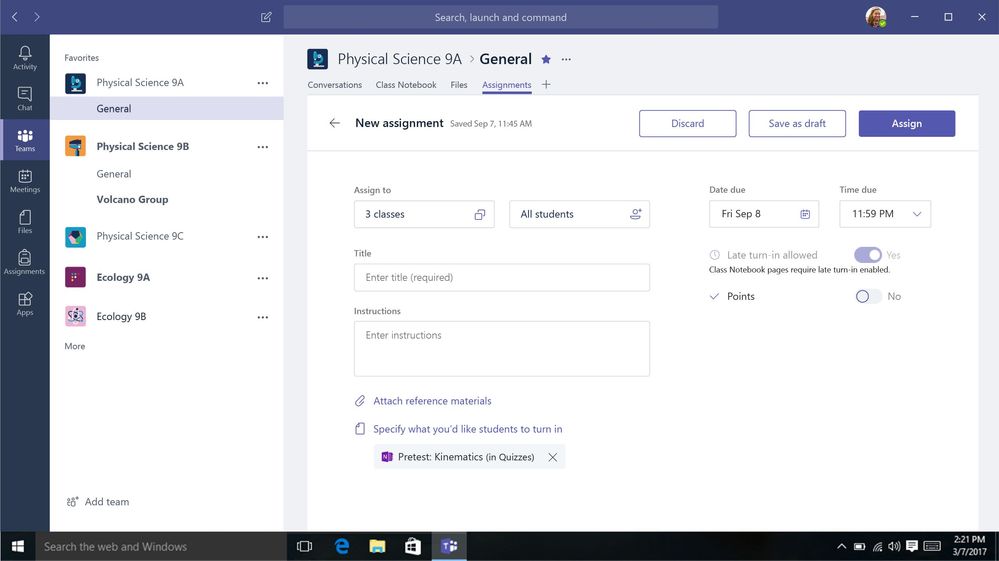The width and height of the screenshot is (999, 561).
Task: Open more options for Ecology 9A
Action: click(262, 278)
